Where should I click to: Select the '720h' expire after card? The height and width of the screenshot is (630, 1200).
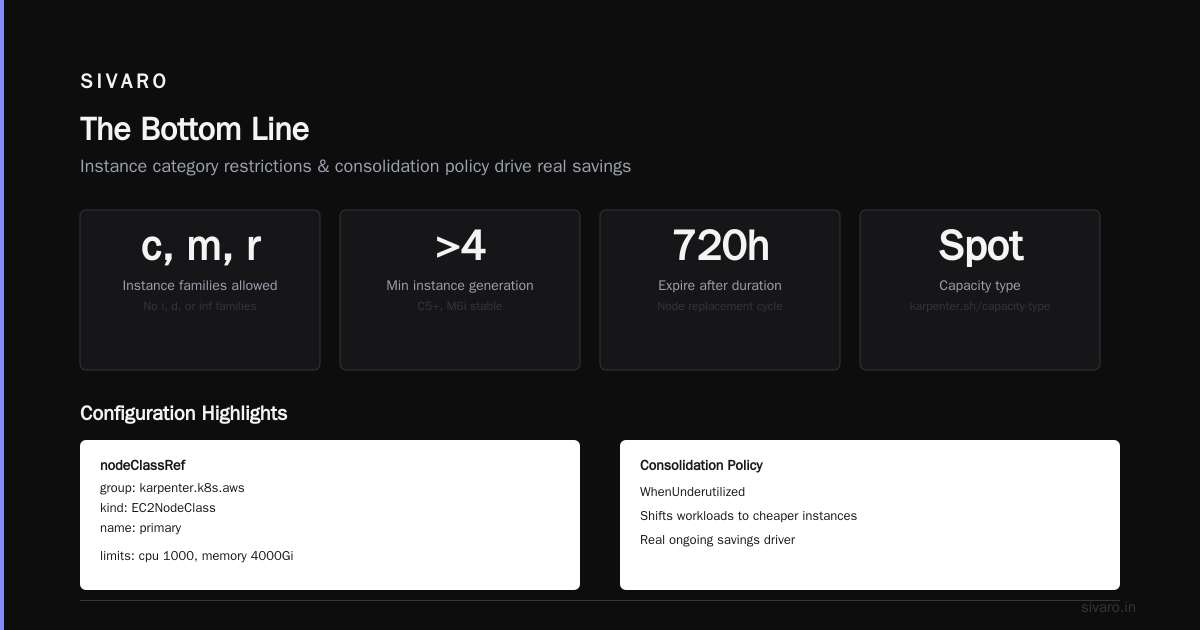pyautogui.click(x=720, y=290)
